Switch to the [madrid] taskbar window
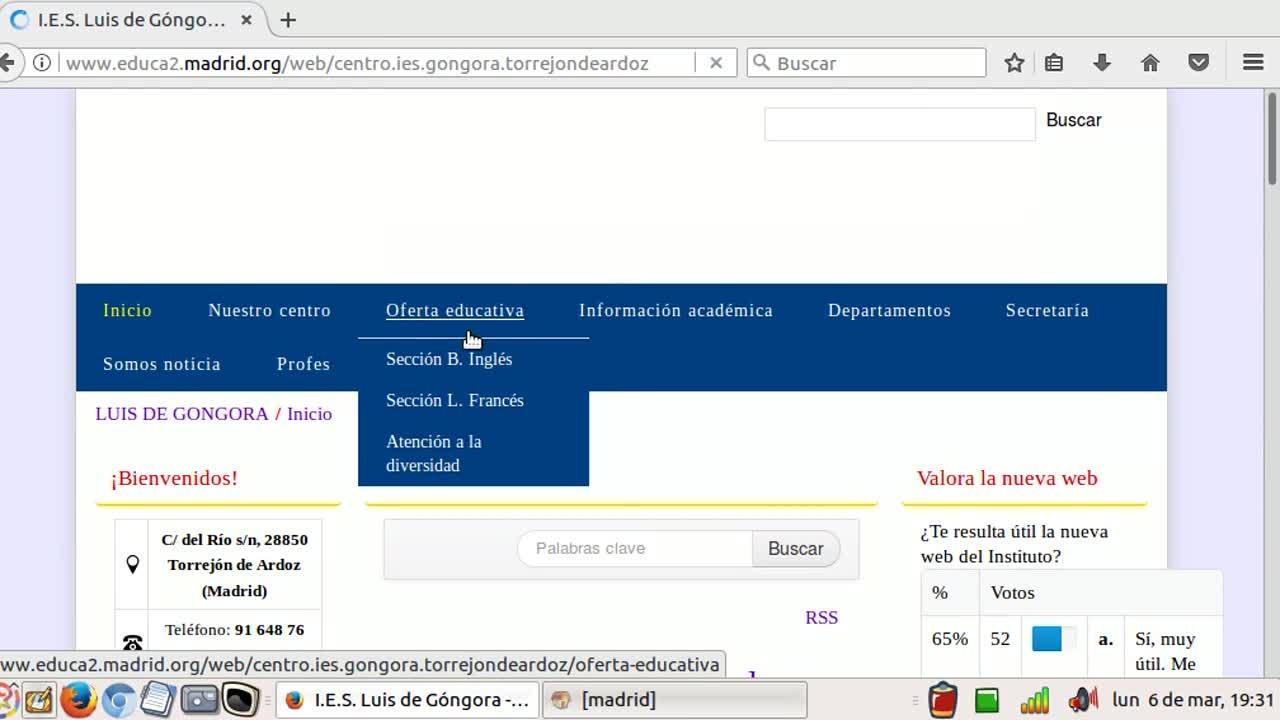1280x720 pixels. click(x=675, y=700)
